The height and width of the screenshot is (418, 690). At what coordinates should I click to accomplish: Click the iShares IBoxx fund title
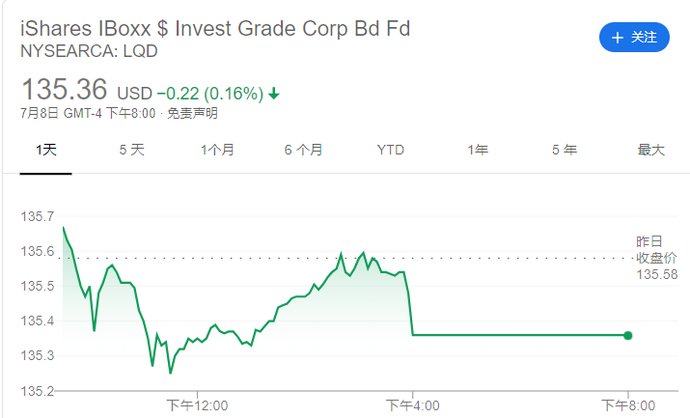pos(215,28)
